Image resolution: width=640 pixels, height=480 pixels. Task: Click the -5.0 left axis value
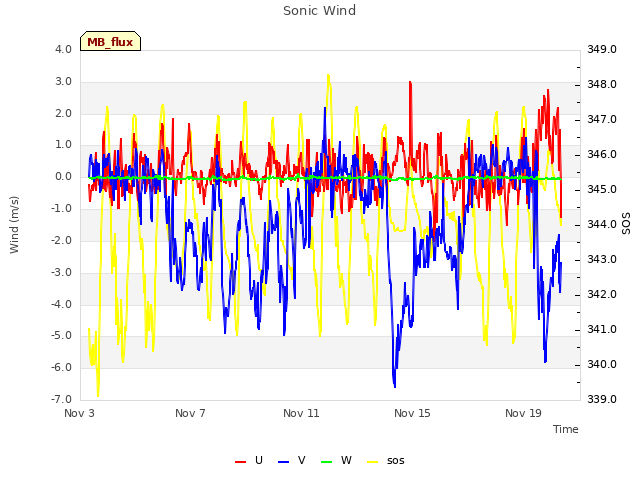61,336
